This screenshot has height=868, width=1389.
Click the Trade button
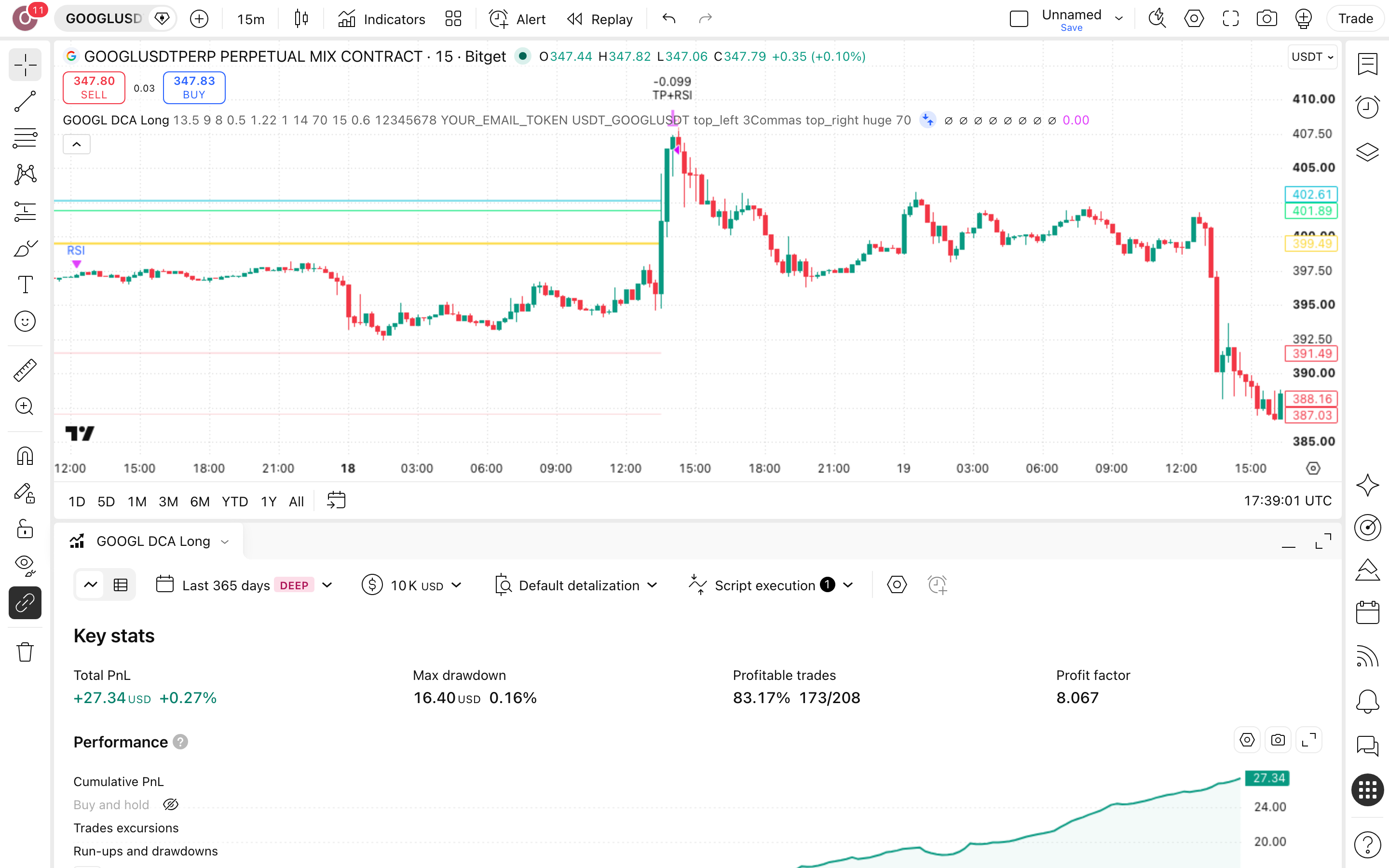[1355, 19]
